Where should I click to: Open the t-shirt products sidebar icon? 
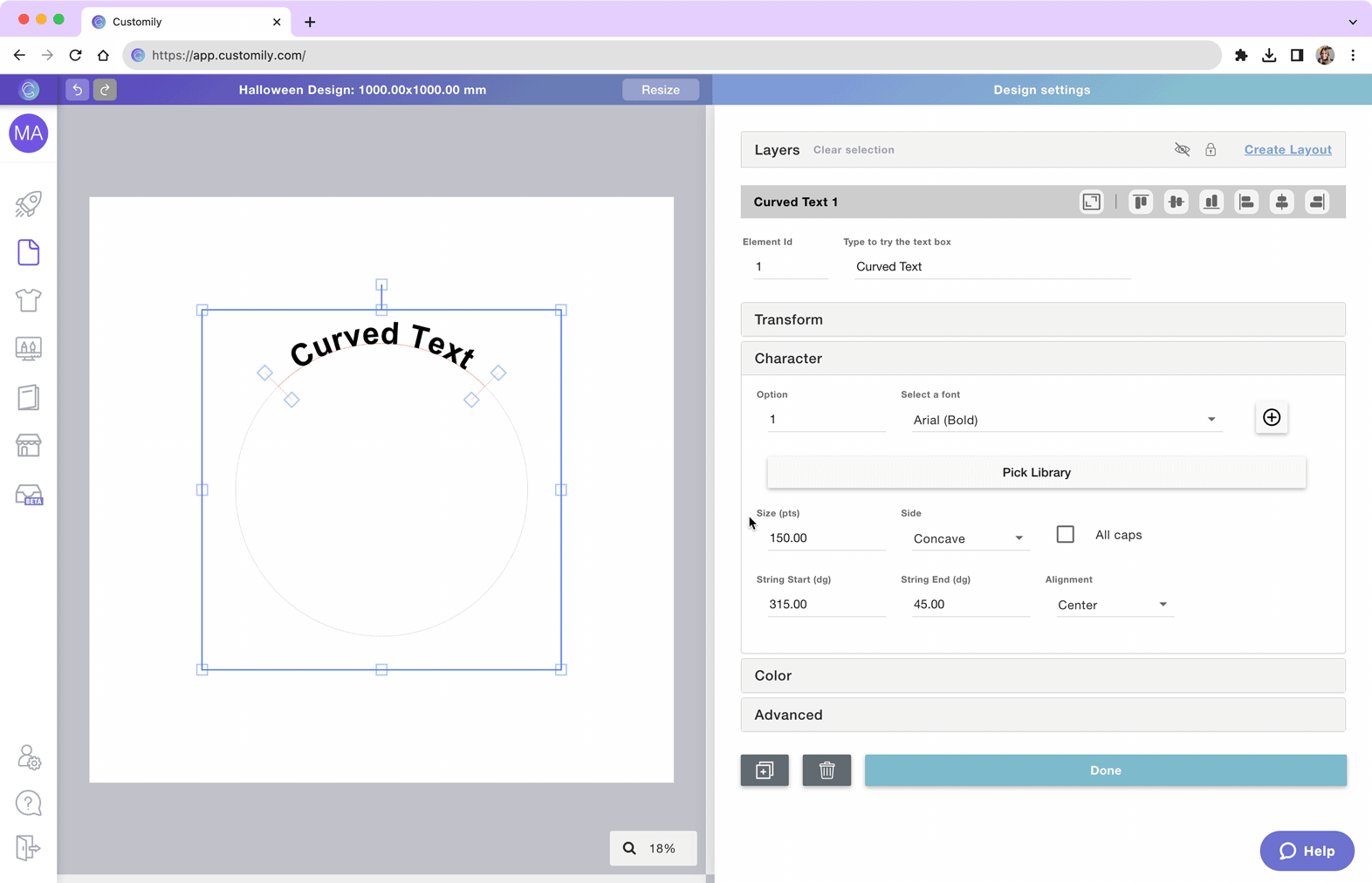29,300
